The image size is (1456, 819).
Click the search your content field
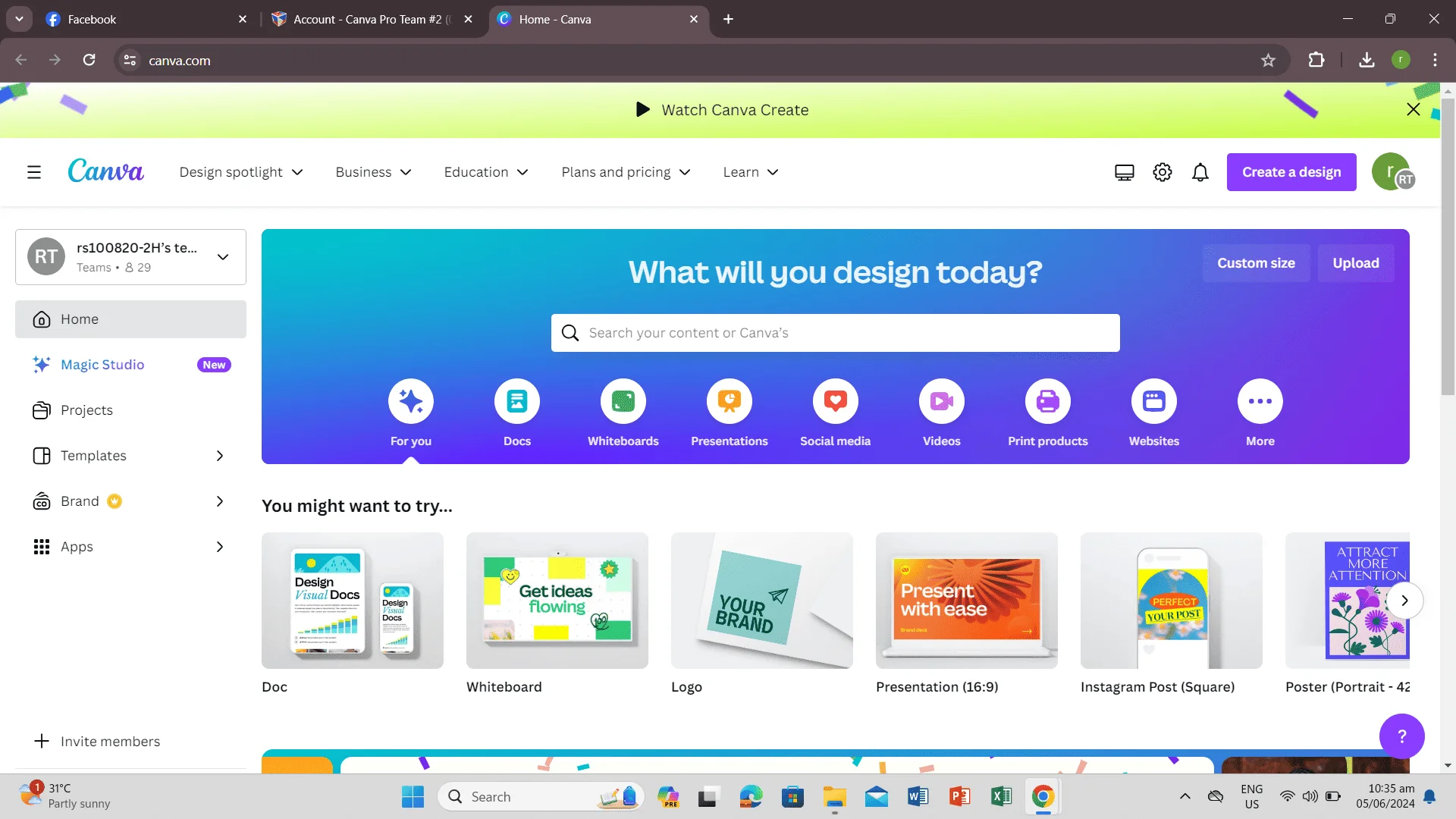click(835, 333)
